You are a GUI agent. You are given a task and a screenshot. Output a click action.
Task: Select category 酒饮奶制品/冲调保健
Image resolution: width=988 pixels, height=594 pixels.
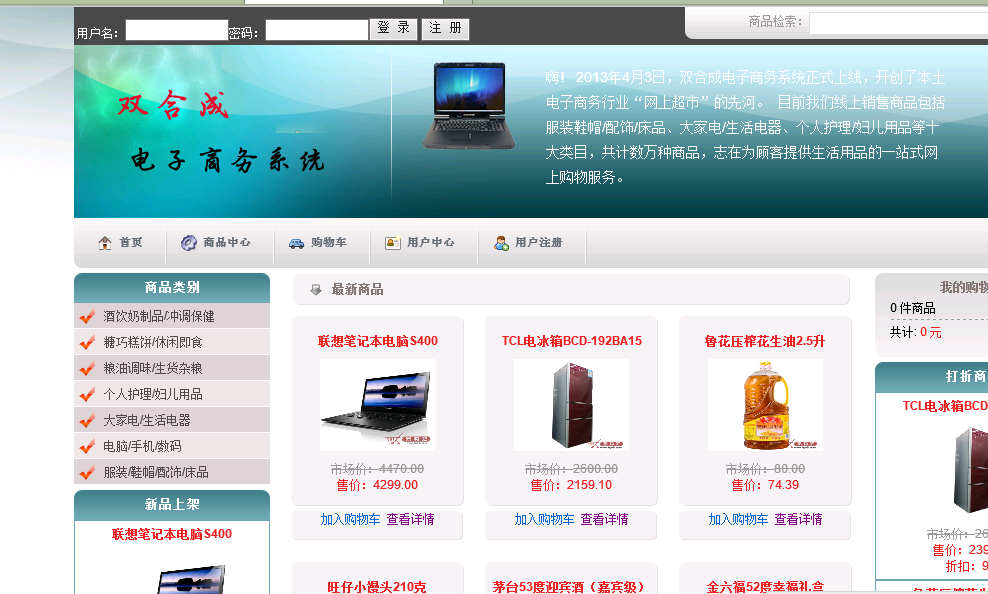click(x=159, y=316)
